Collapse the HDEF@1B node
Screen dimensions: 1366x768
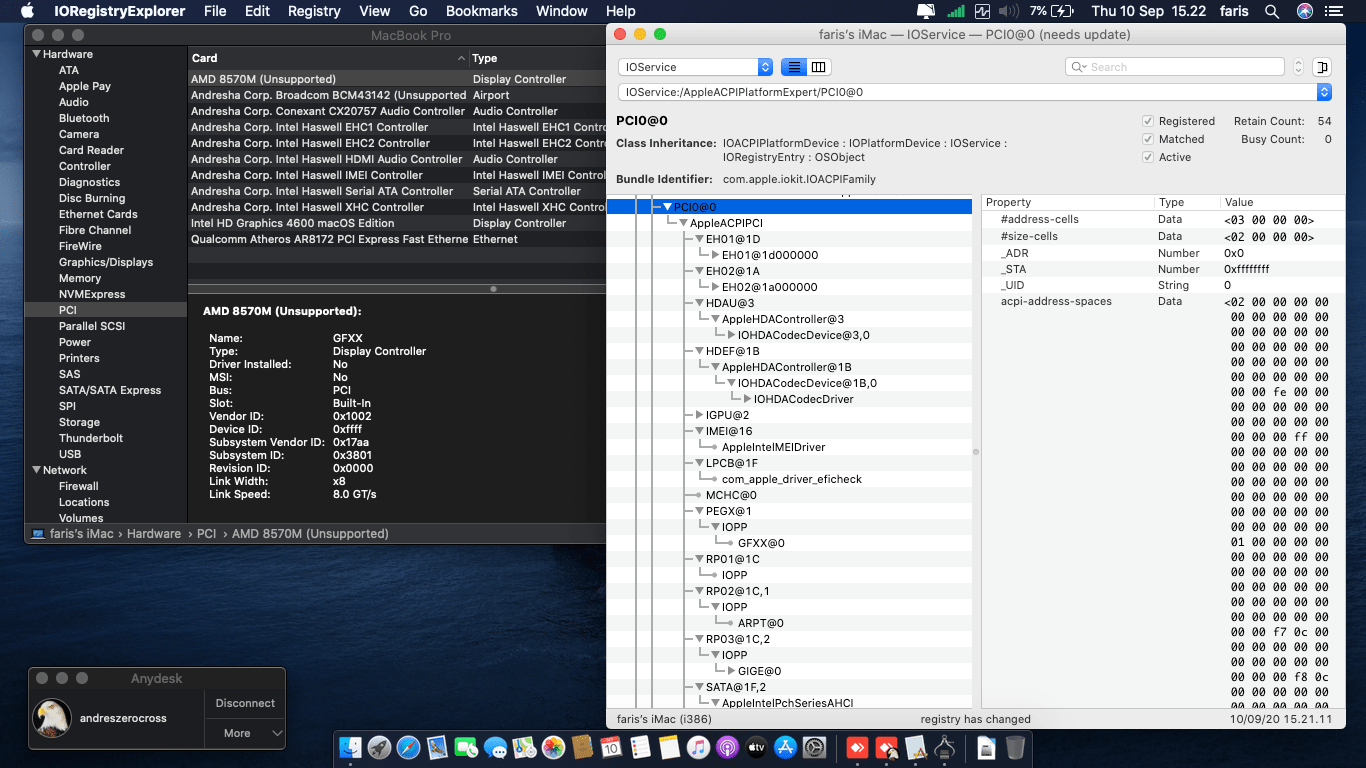(x=699, y=351)
